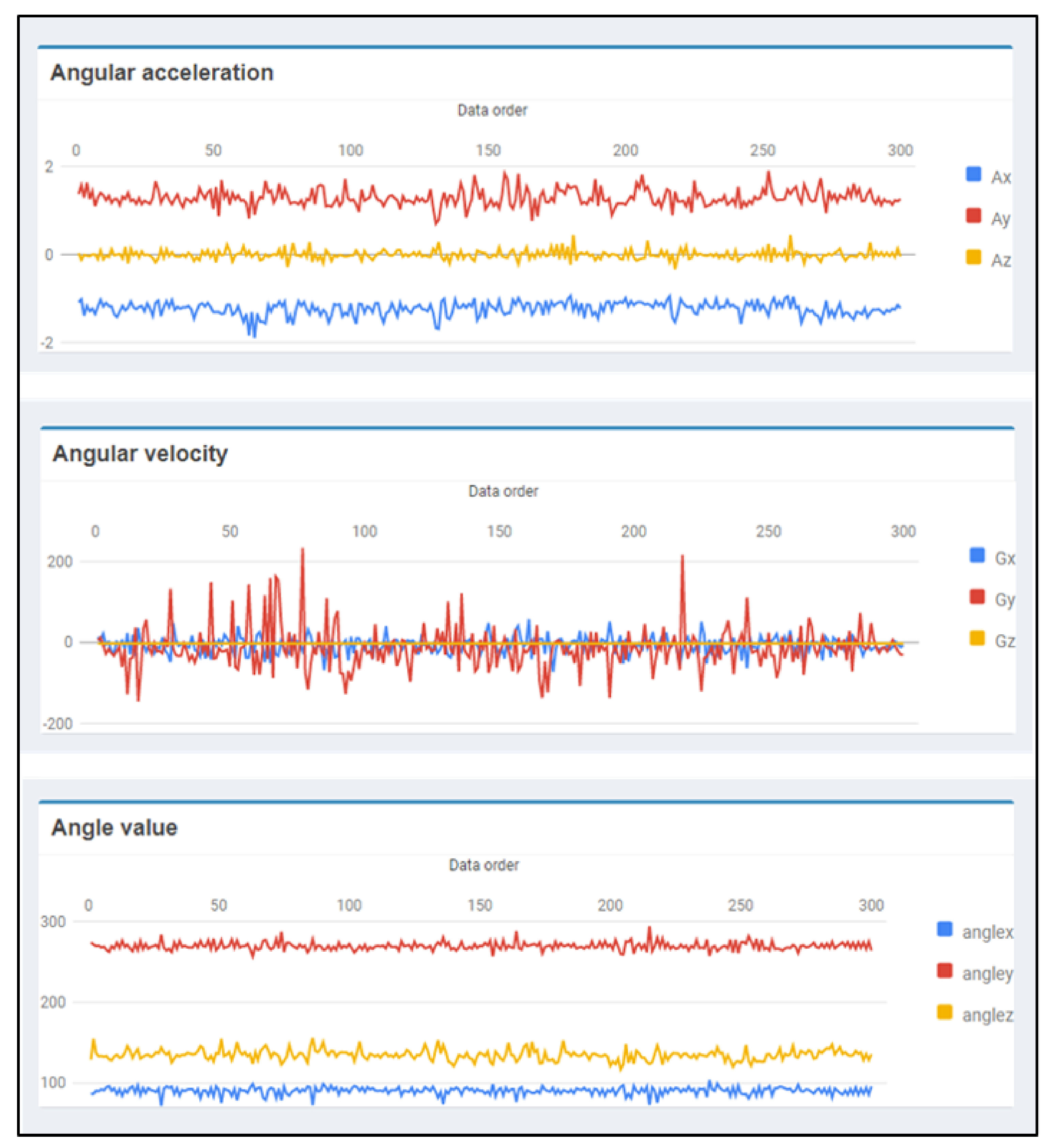
Task: Click the blue anglex legend swatch
Action: pos(945,929)
